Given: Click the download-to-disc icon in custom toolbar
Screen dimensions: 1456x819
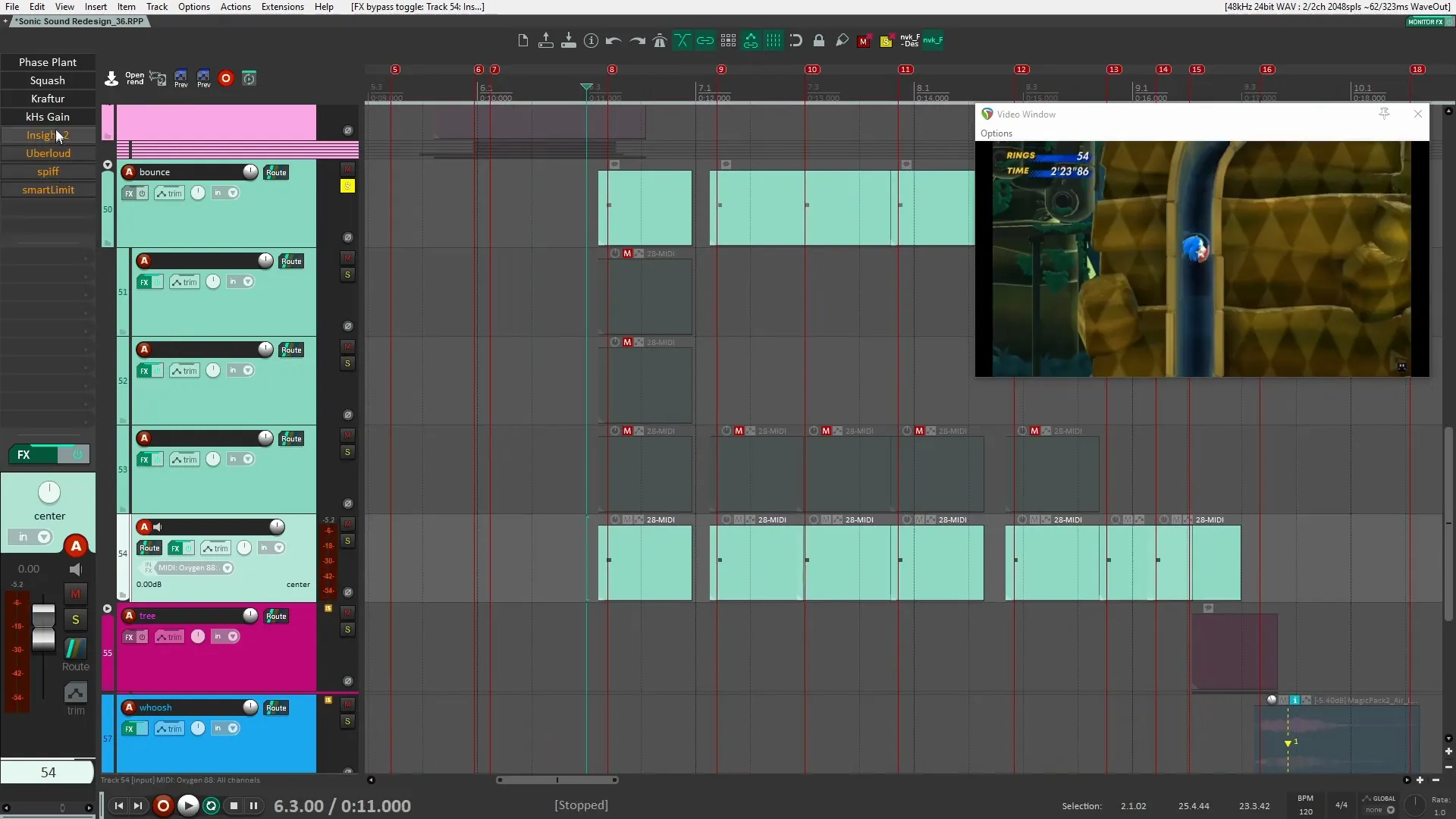Looking at the screenshot, I should (111, 78).
